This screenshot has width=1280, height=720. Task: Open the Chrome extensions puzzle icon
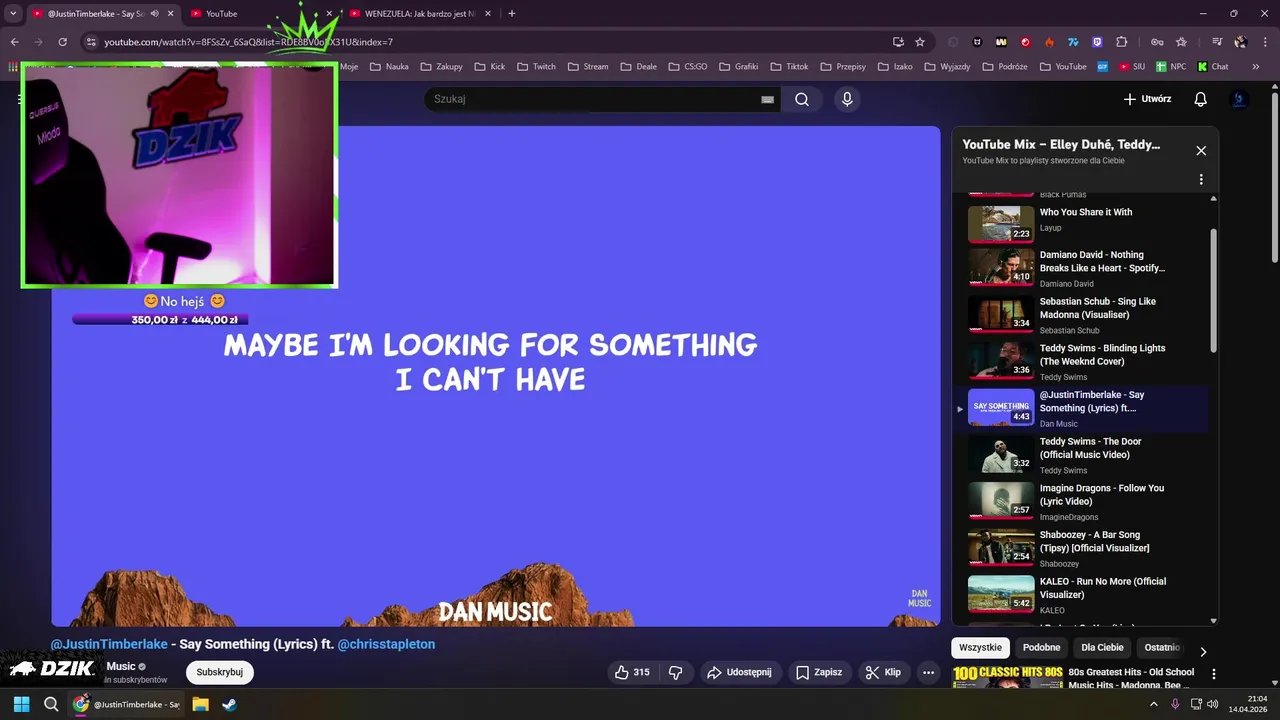(x=1121, y=42)
